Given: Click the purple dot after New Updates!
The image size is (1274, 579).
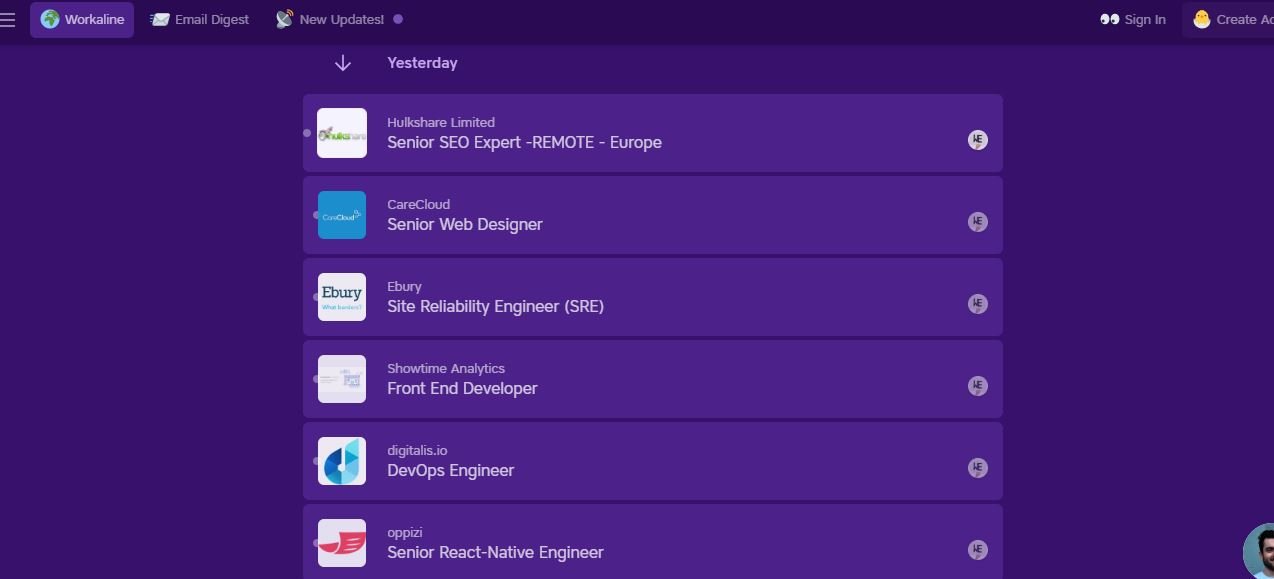Looking at the screenshot, I should [398, 19].
